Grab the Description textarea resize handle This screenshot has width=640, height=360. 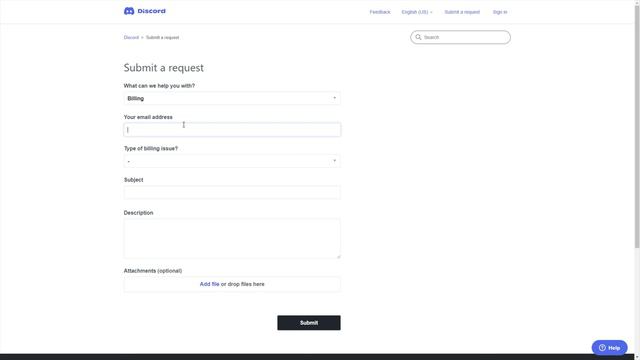click(x=338, y=256)
